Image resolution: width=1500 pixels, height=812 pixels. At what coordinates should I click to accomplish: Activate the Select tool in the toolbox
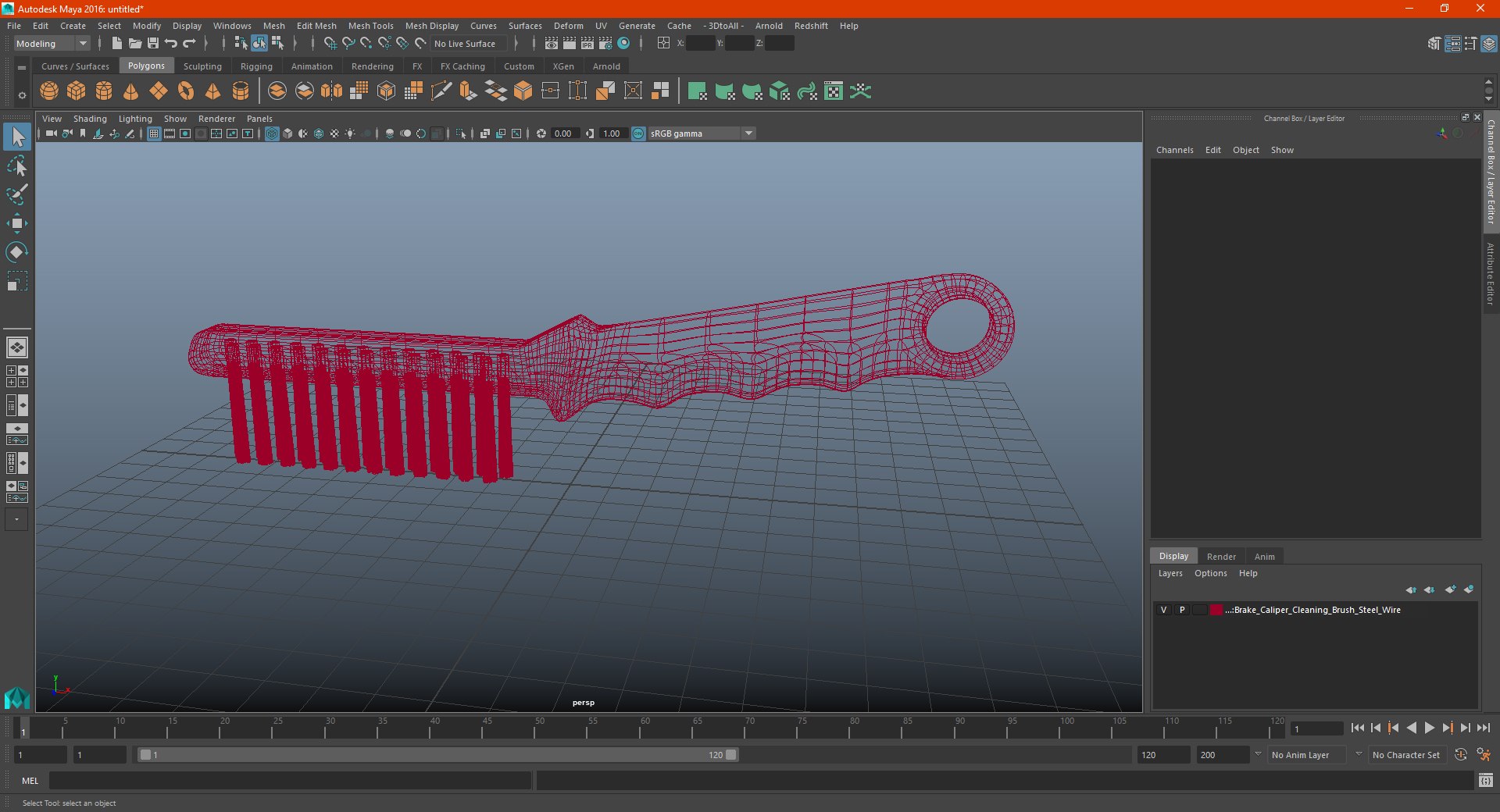click(x=17, y=137)
